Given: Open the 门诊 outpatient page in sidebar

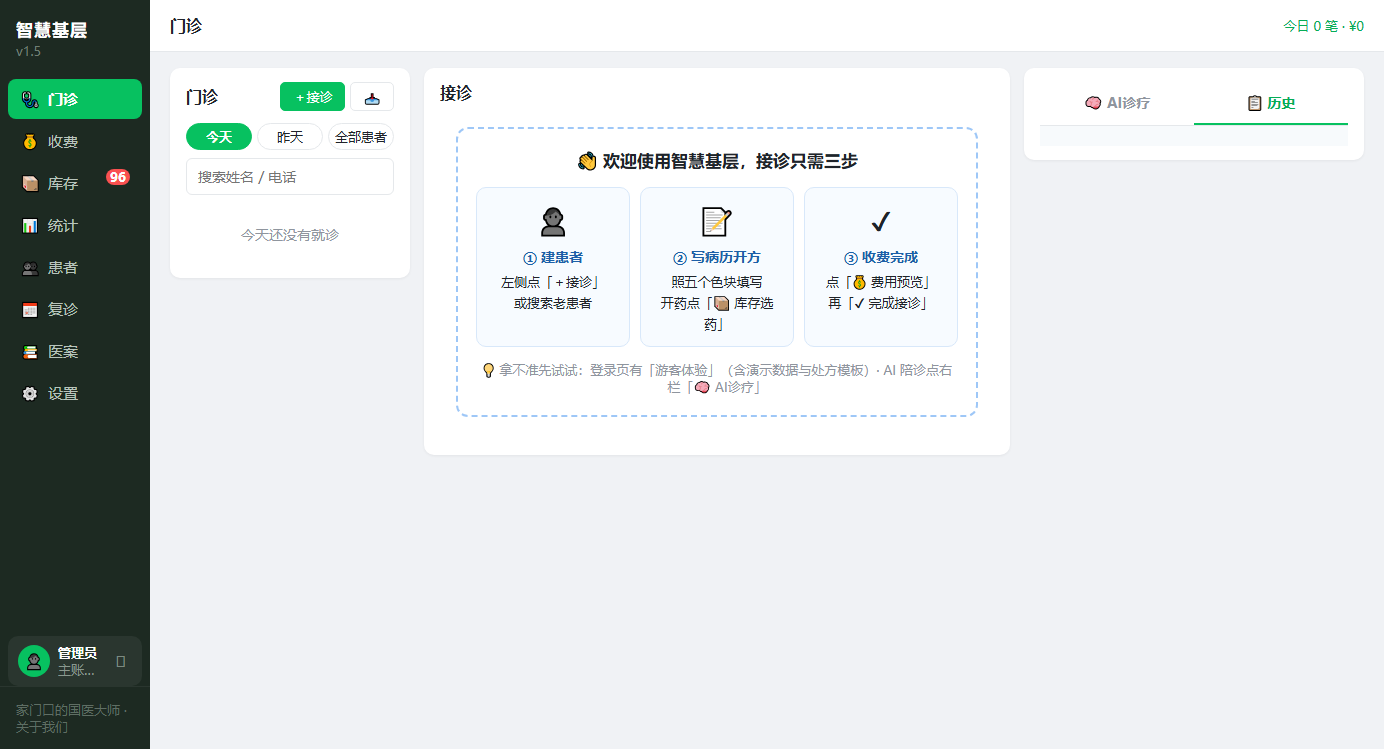Looking at the screenshot, I should pos(75,99).
